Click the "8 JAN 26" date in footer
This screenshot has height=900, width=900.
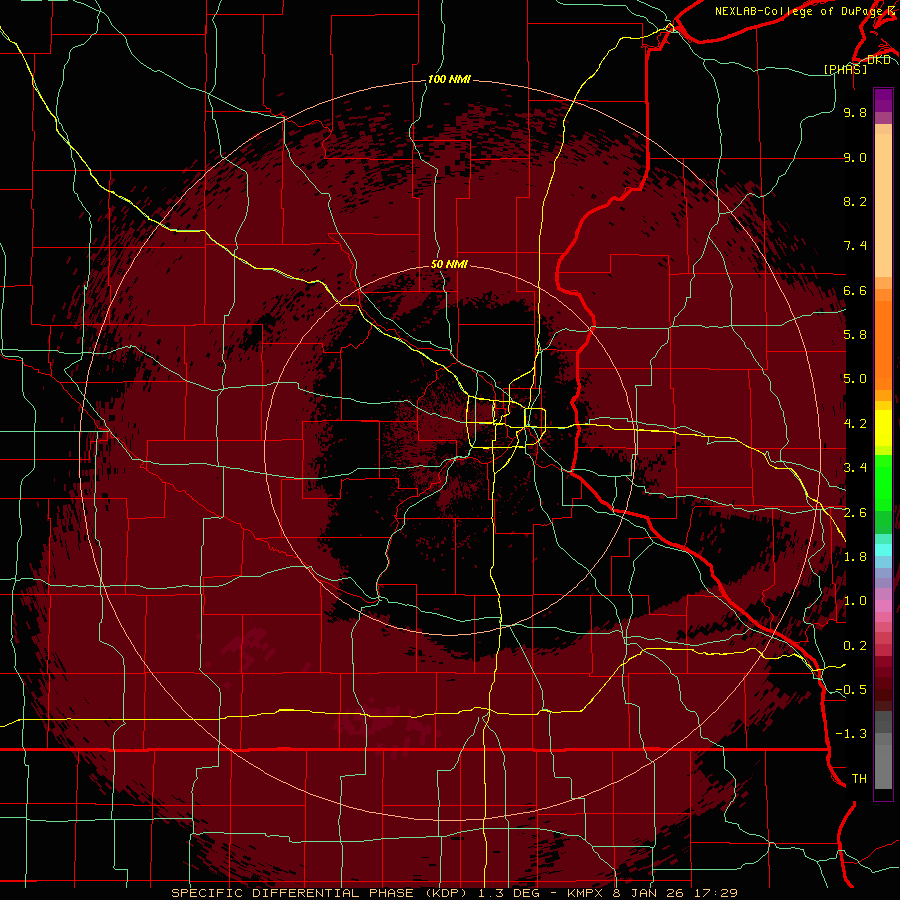pyautogui.click(x=650, y=893)
